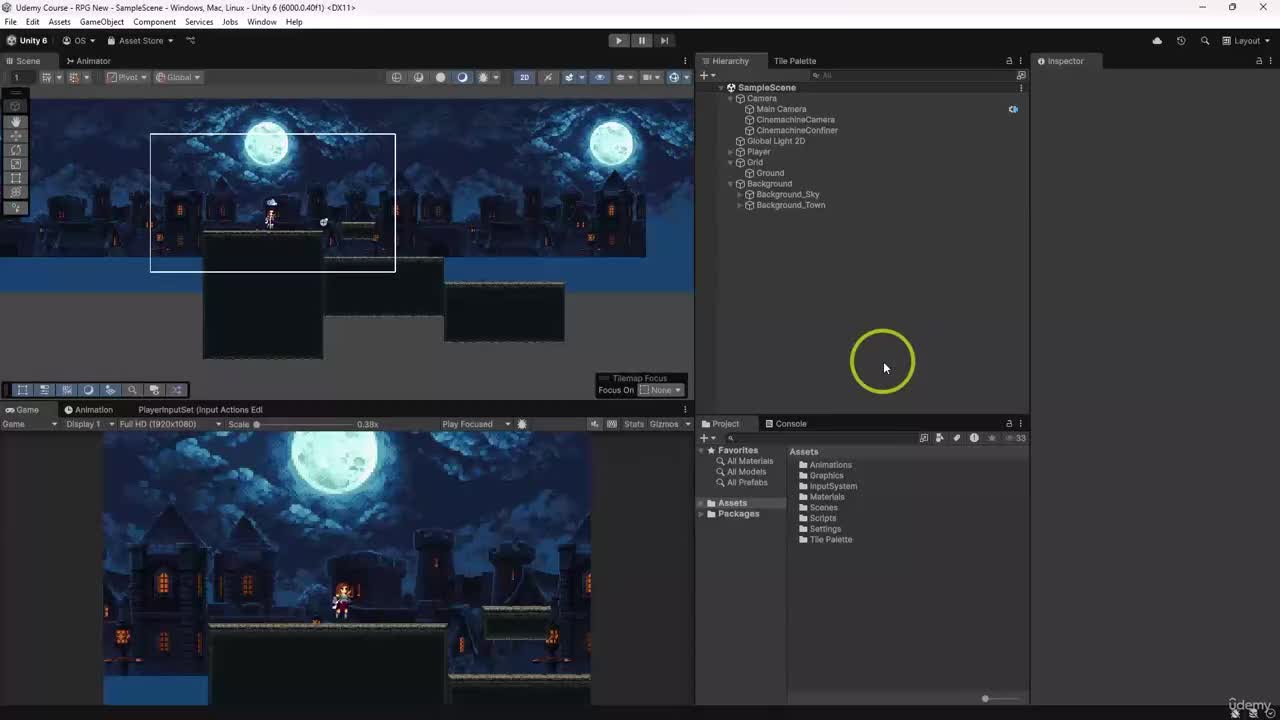
Task: Click the Pause button in top toolbar
Action: [641, 41]
